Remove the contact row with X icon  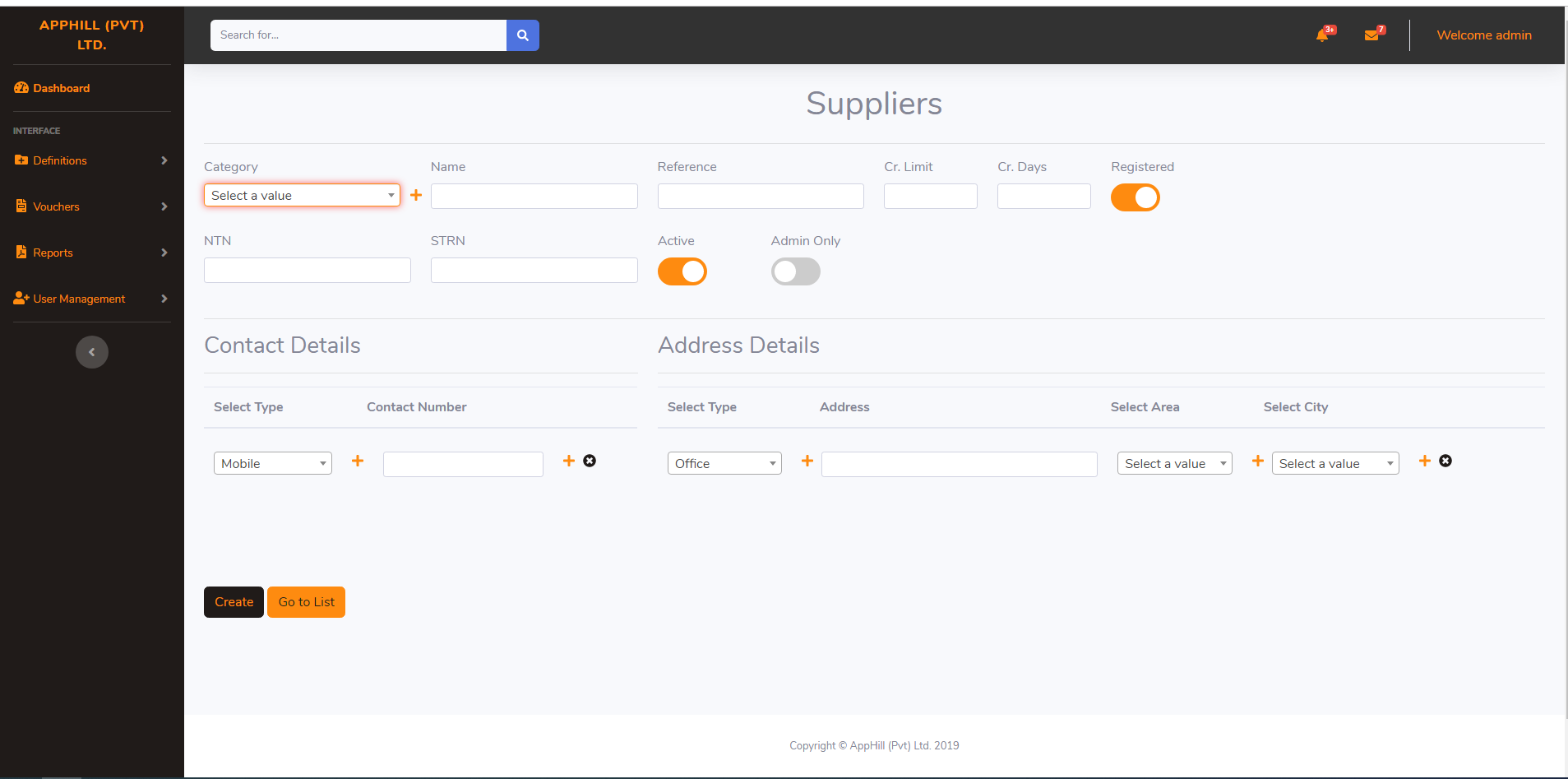coord(590,461)
